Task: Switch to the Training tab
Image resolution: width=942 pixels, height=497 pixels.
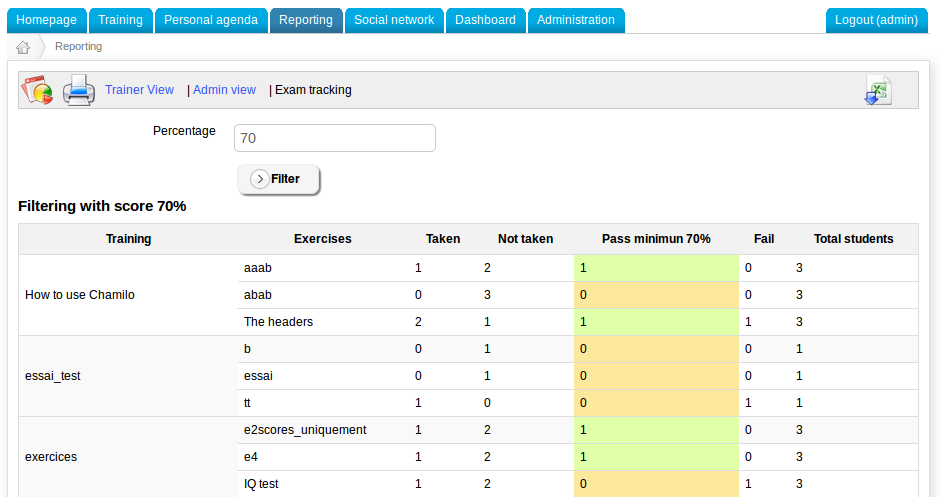Action: tap(120, 20)
